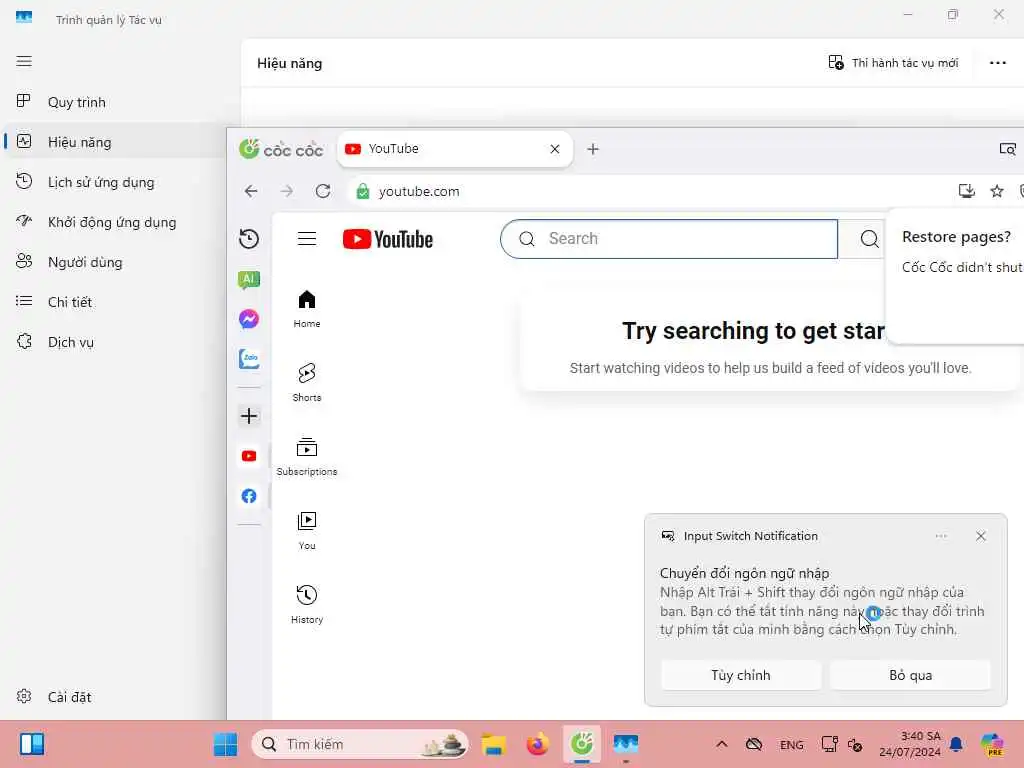Add new sidebar app with plus icon
The height and width of the screenshot is (768, 1024).
coord(249,416)
